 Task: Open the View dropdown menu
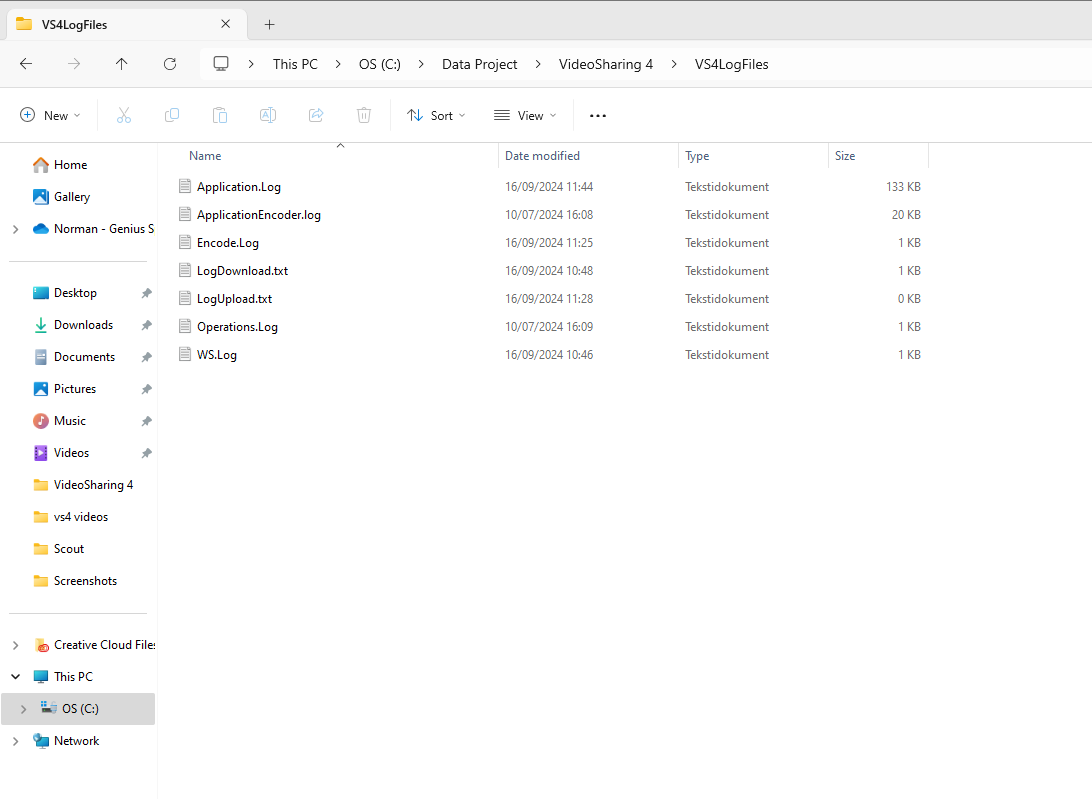(525, 116)
